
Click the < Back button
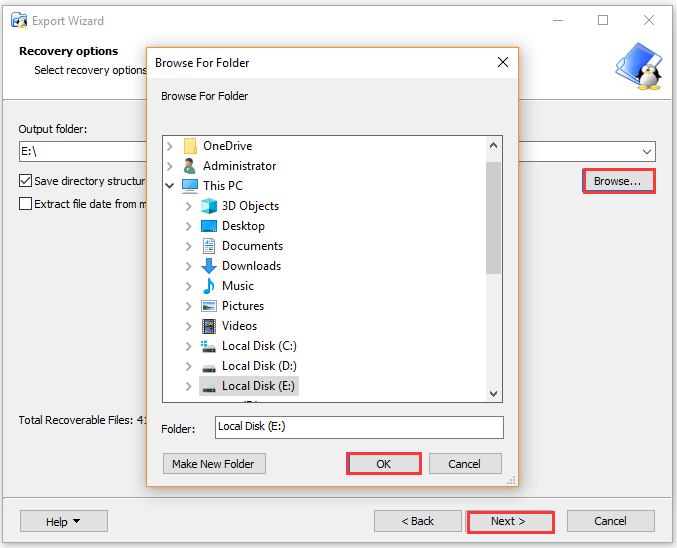pos(418,521)
